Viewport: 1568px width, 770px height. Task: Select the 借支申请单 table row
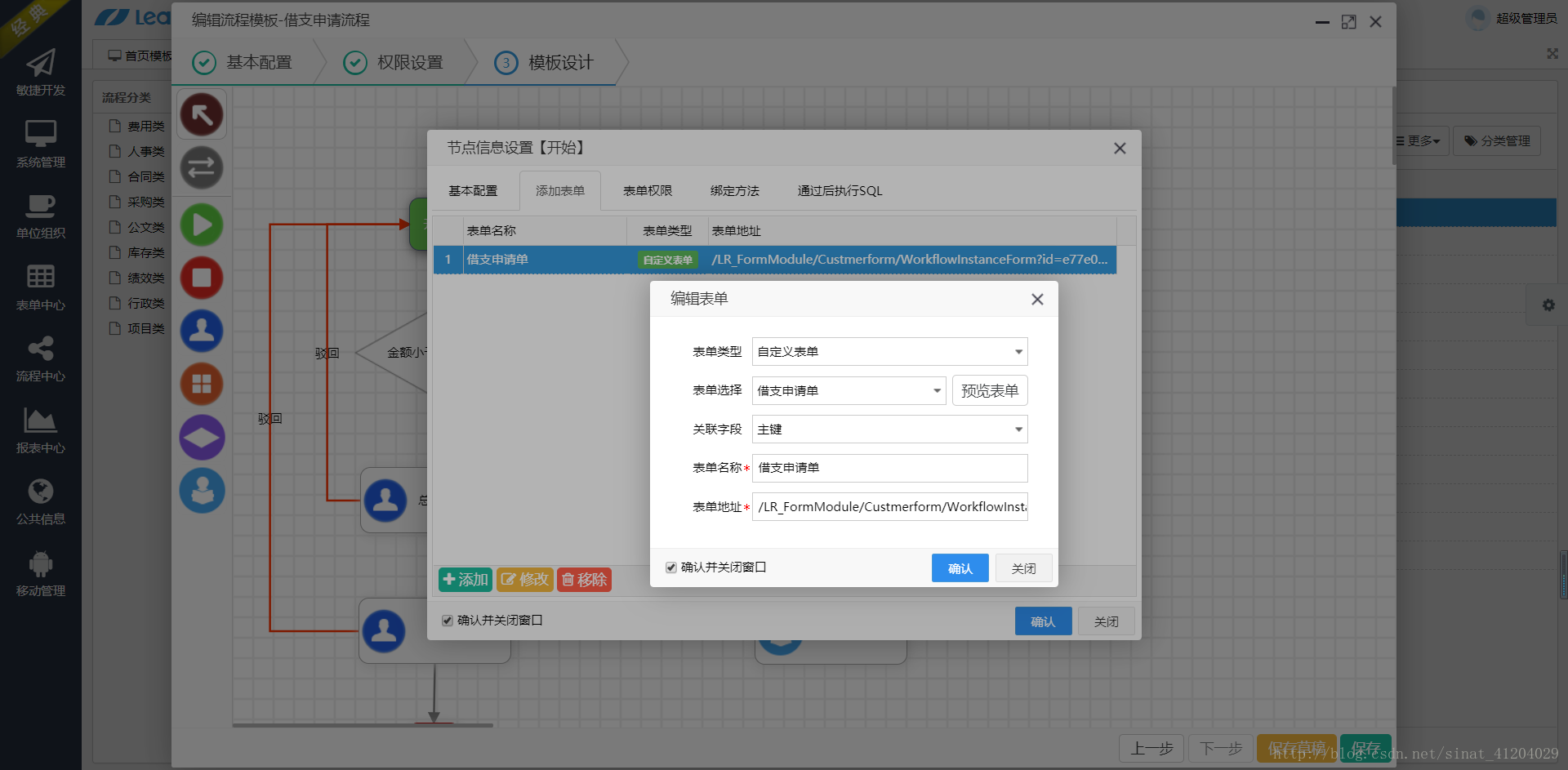774,260
